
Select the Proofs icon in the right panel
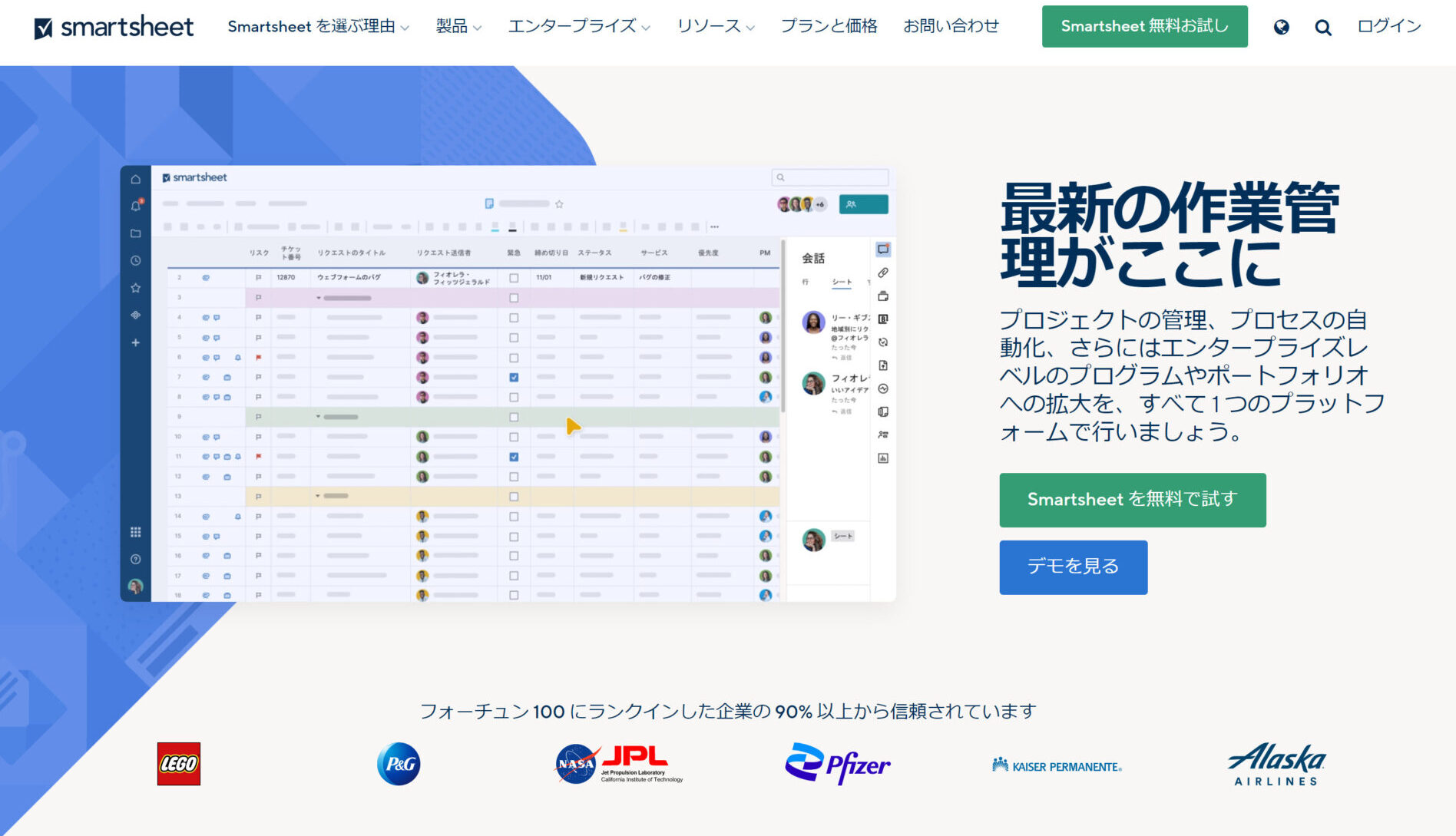(883, 296)
